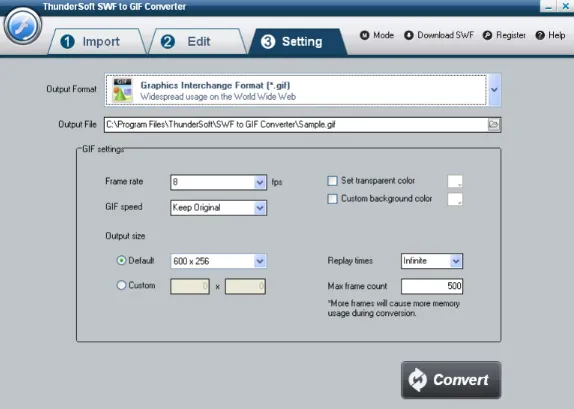Click the custom width input field
This screenshot has width=574, height=409.
tap(190, 286)
